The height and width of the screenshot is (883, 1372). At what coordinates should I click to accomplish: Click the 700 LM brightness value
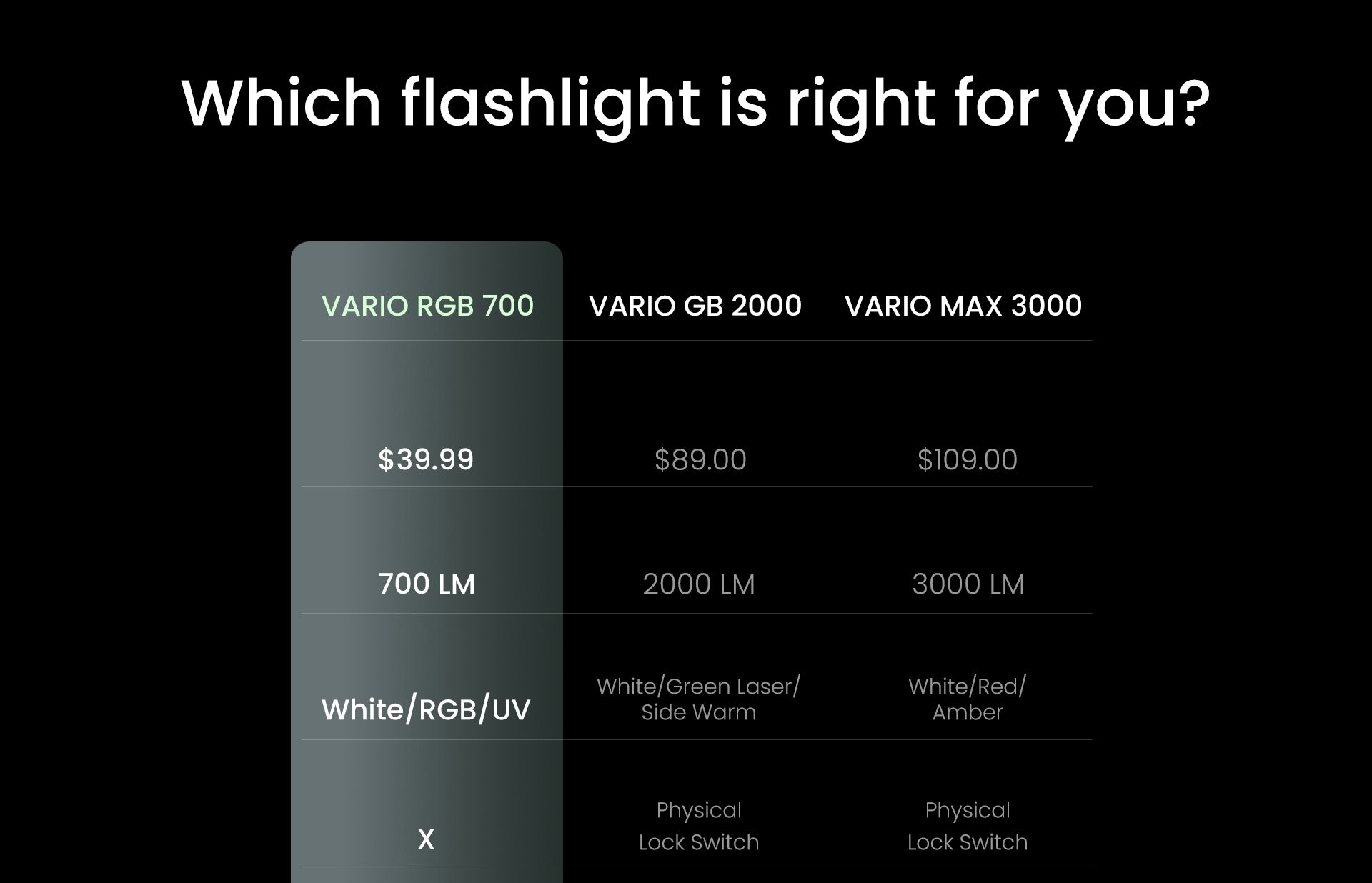click(x=427, y=584)
